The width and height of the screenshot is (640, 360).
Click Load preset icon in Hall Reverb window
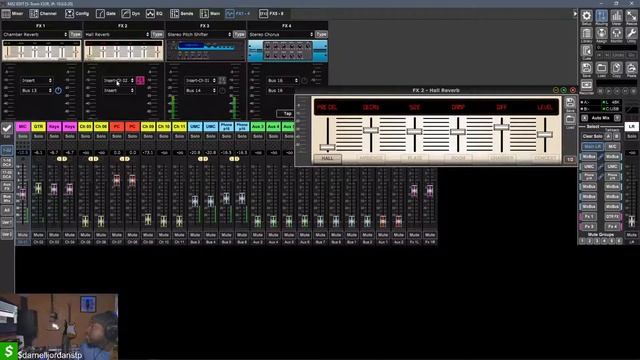pyautogui.click(x=570, y=120)
